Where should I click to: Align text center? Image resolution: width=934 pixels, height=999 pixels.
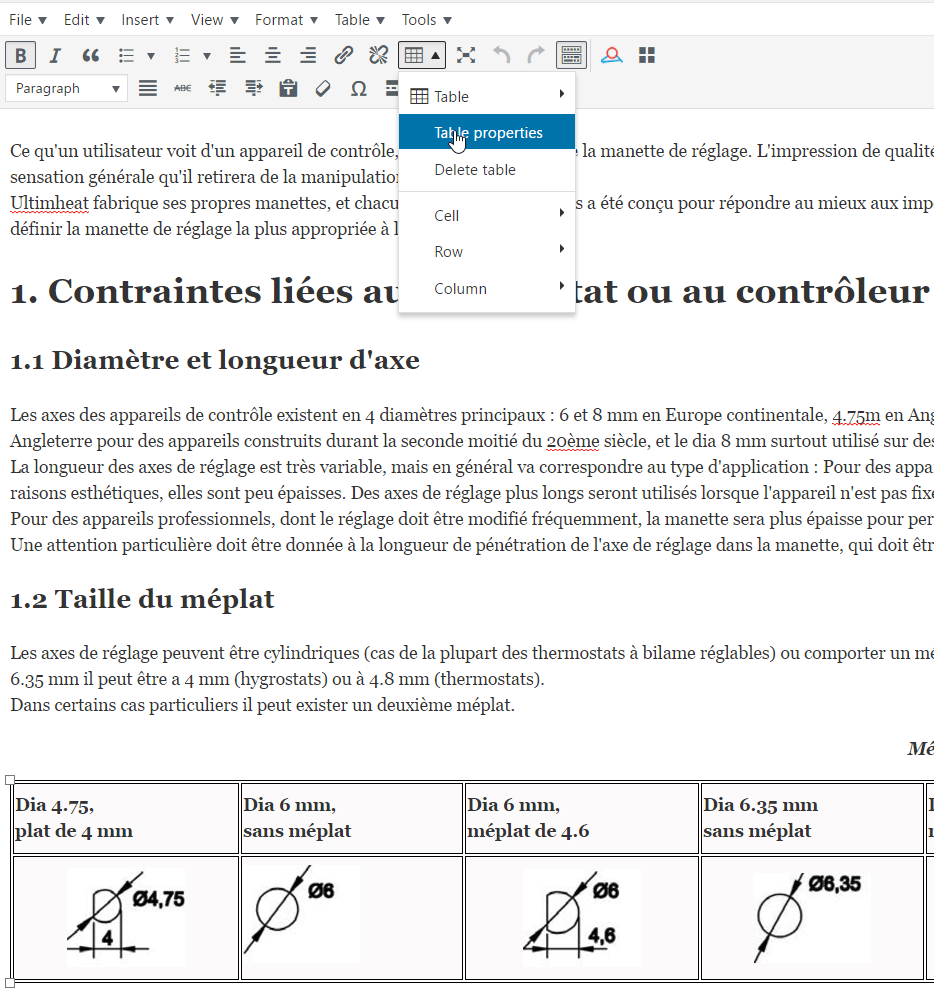click(273, 55)
